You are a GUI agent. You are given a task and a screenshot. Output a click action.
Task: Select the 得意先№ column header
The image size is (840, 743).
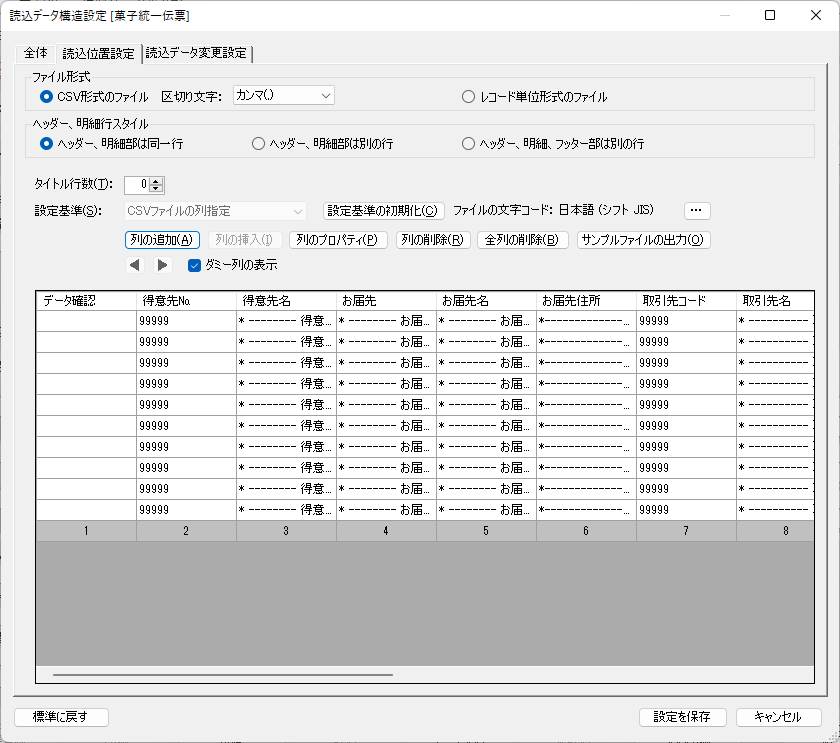point(186,301)
